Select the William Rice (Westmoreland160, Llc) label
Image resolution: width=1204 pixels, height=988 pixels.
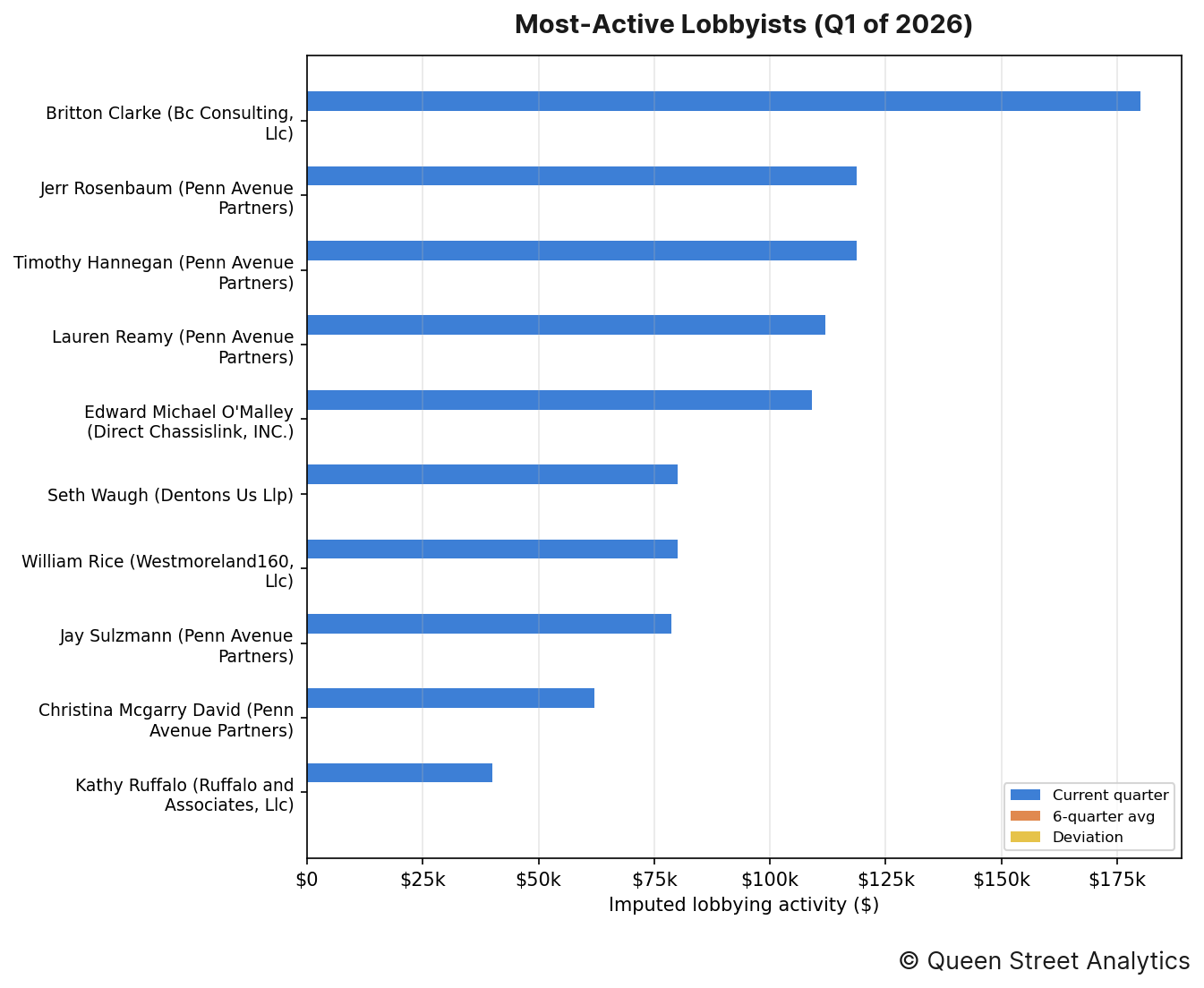click(158, 571)
